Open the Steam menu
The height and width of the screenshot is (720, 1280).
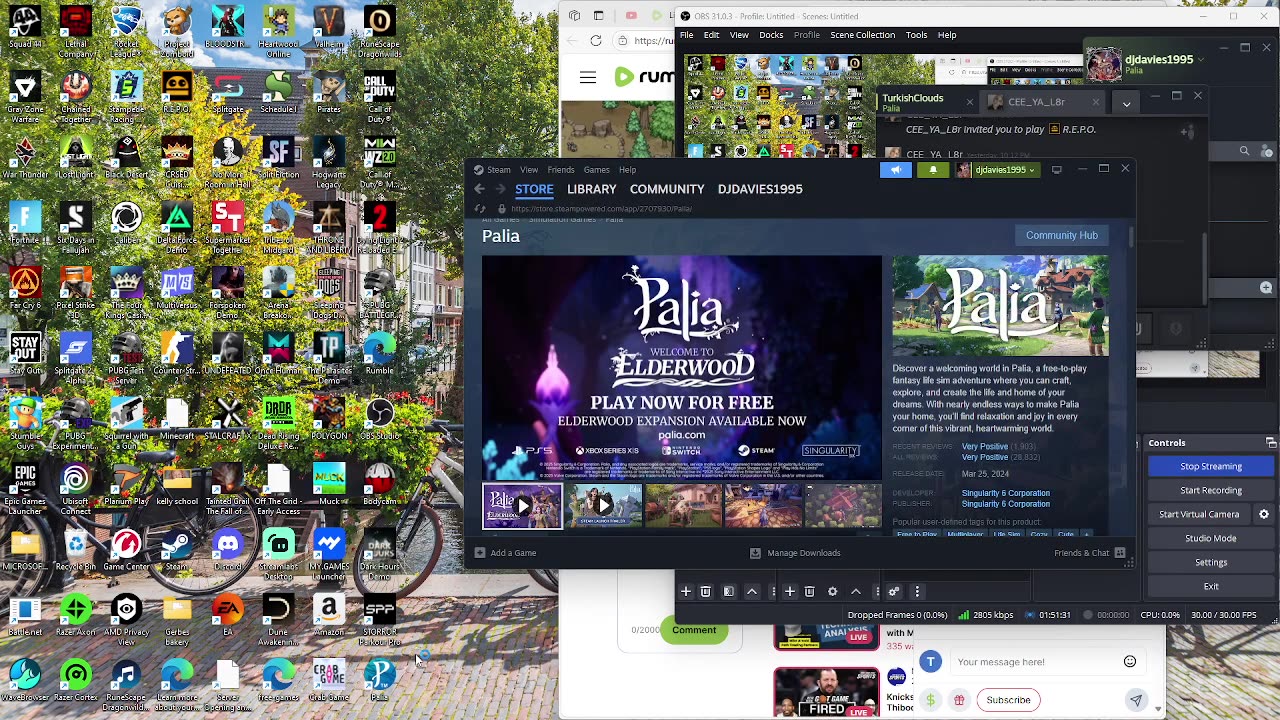coord(498,170)
